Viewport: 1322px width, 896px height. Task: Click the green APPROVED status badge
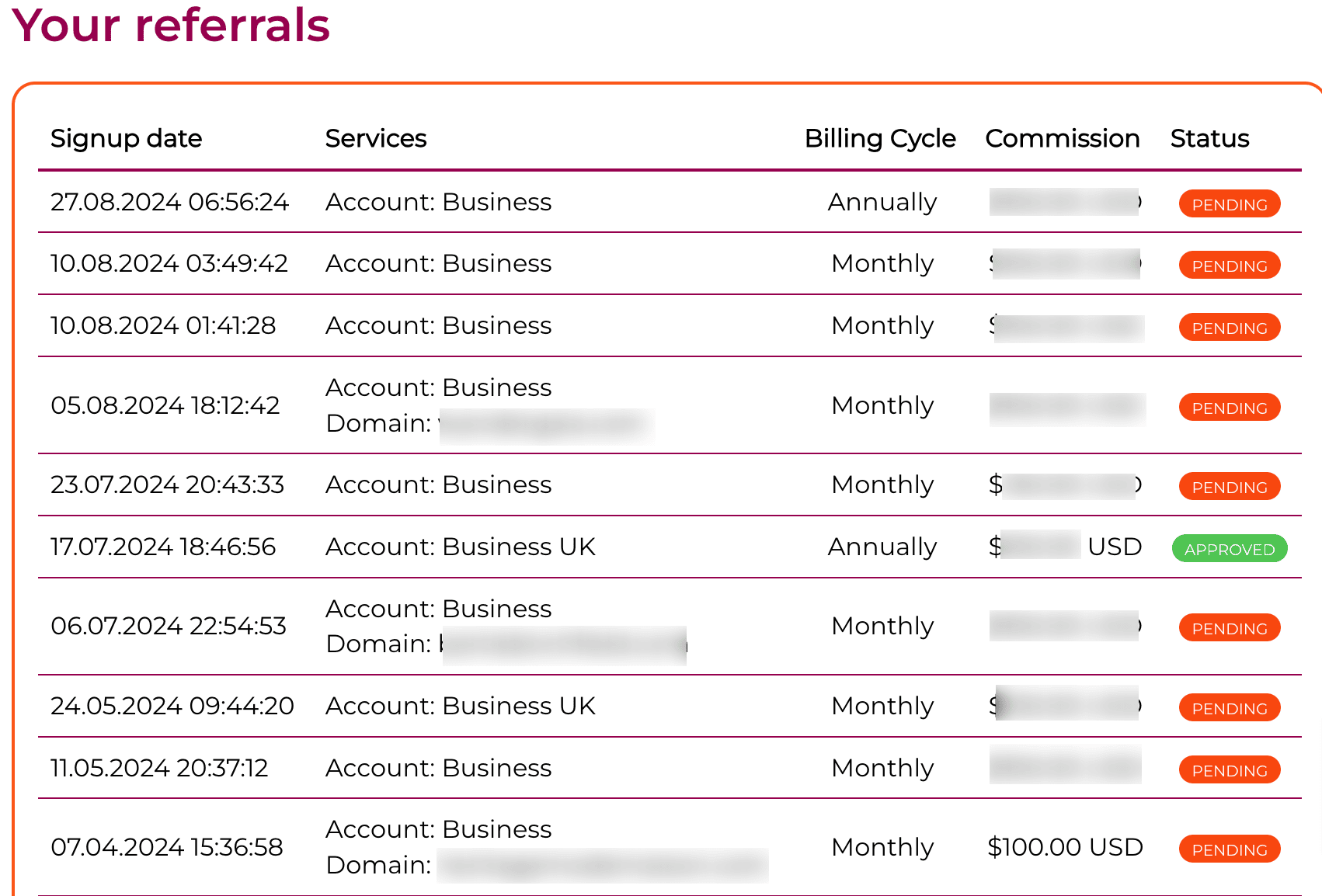click(x=1229, y=549)
